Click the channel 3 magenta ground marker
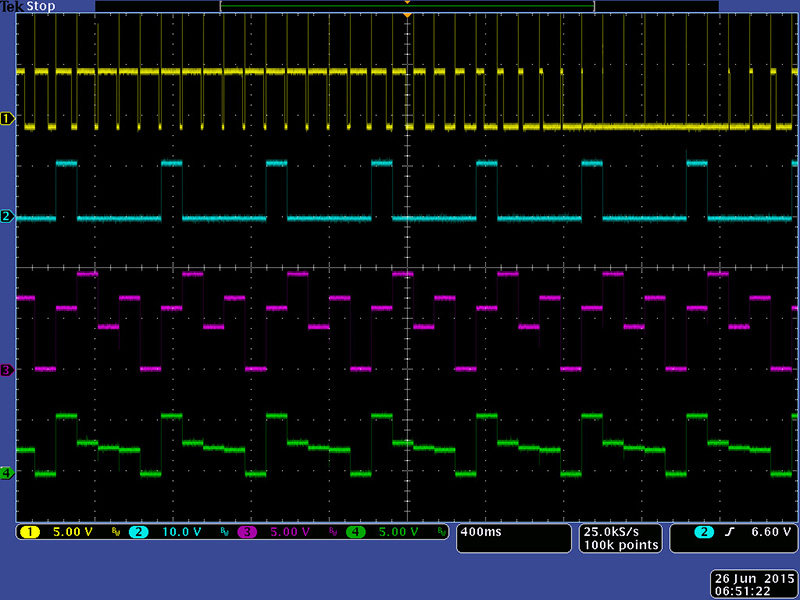The width and height of the screenshot is (800, 600). click(x=7, y=370)
